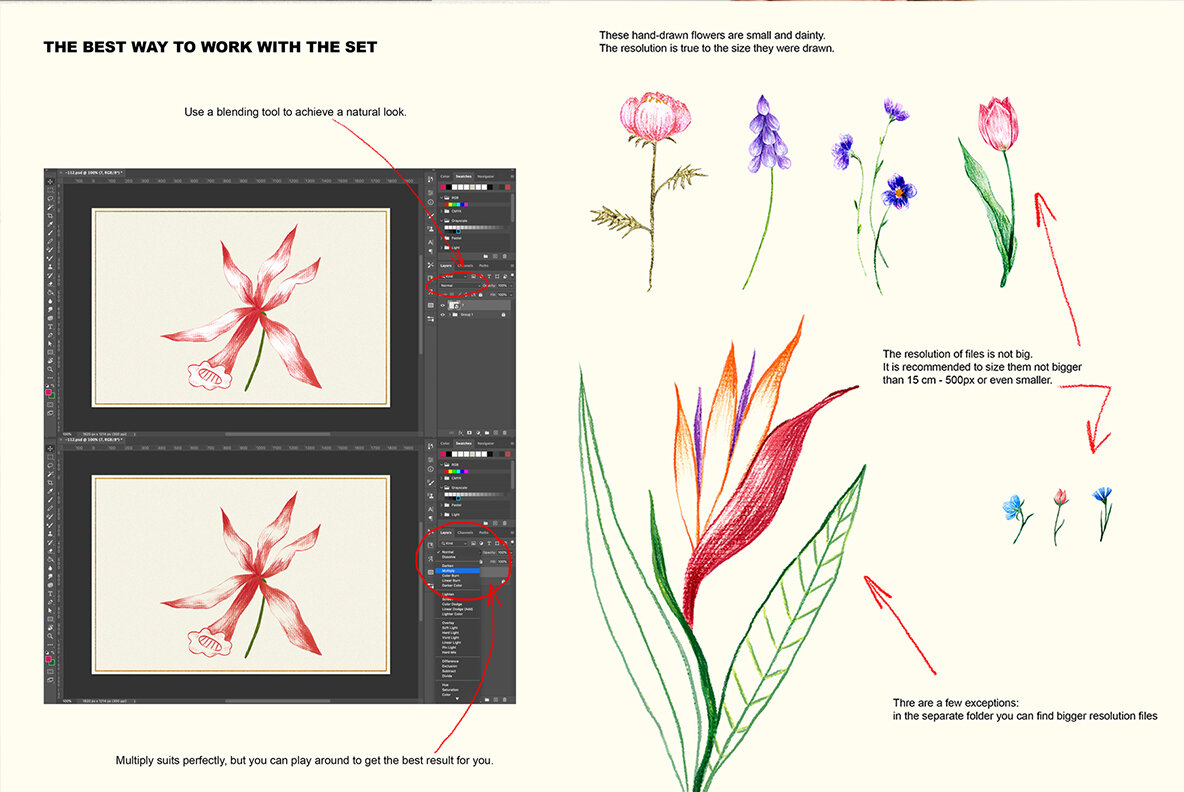Open the Navigator tab in the lower window's panel
Image resolution: width=1184 pixels, height=792 pixels.
[x=485, y=443]
